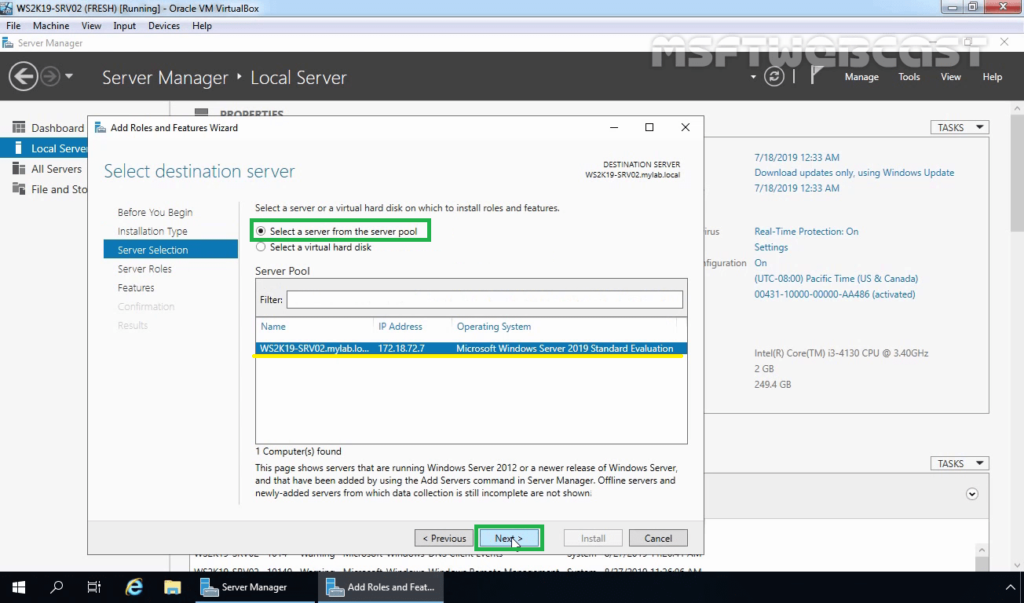Go to Before You Begin wizard step
Screen dimensions: 1024x603
point(155,212)
